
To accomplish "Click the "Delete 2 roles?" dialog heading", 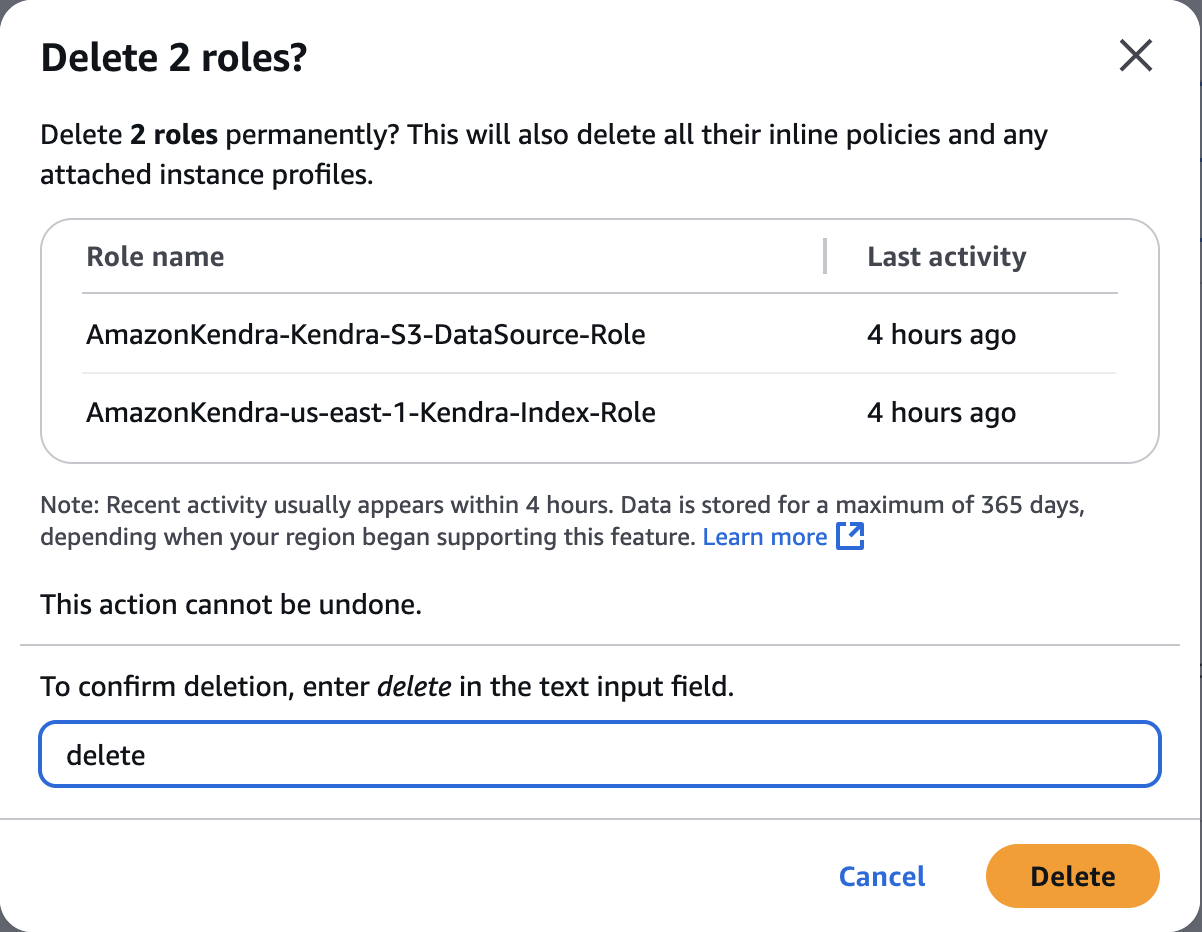I will [x=173, y=59].
